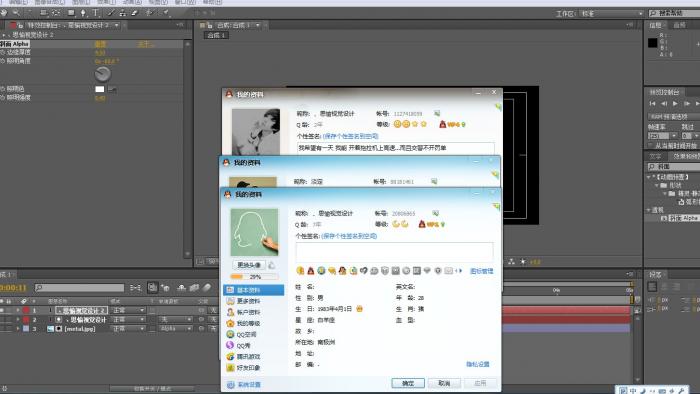Open the workspace dropdown at top right
This screenshot has height=394, width=700.
click(x=612, y=14)
